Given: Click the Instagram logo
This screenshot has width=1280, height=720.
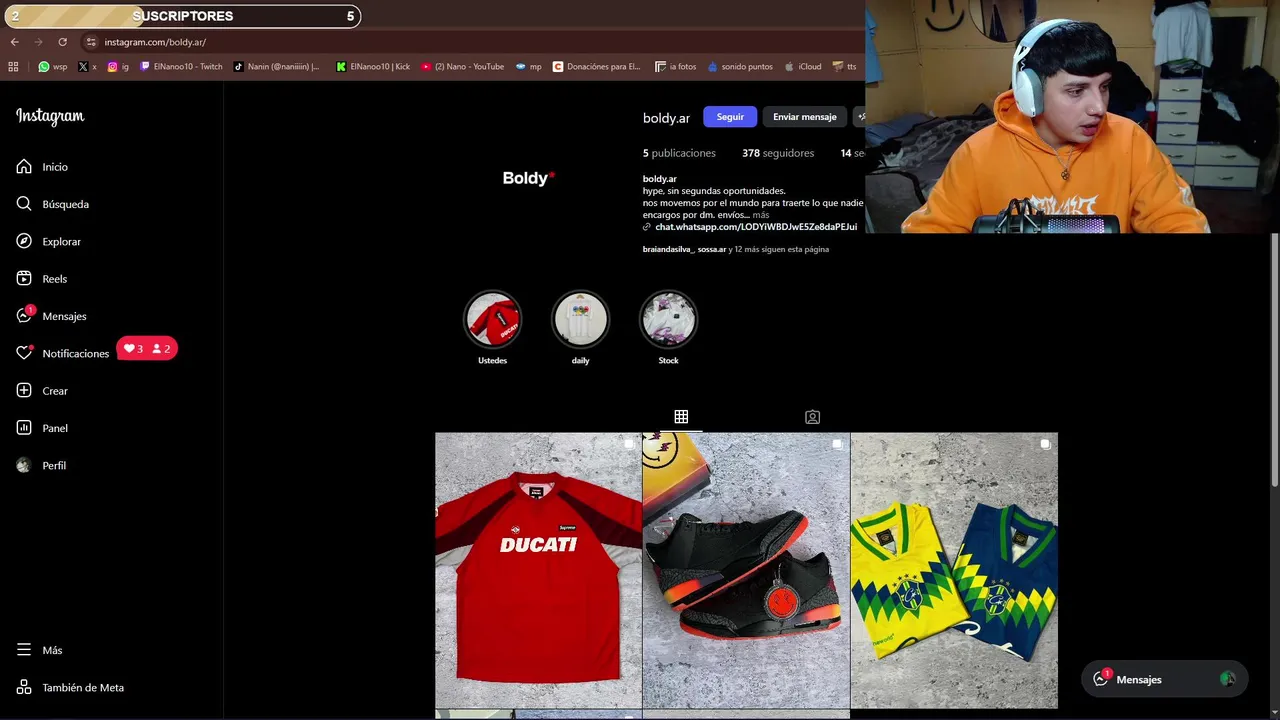Looking at the screenshot, I should 50,116.
